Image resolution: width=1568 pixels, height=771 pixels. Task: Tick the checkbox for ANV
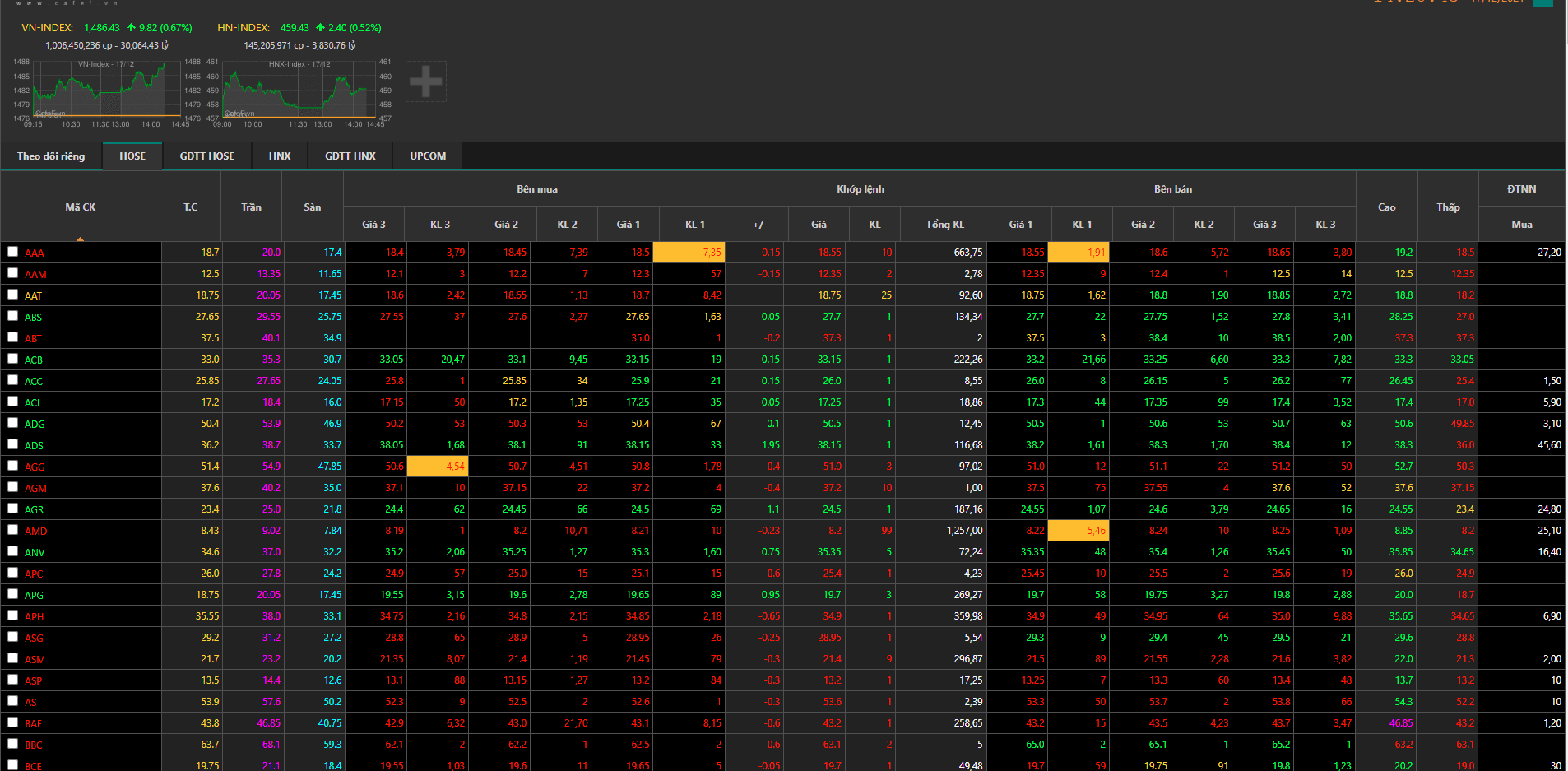coord(12,551)
